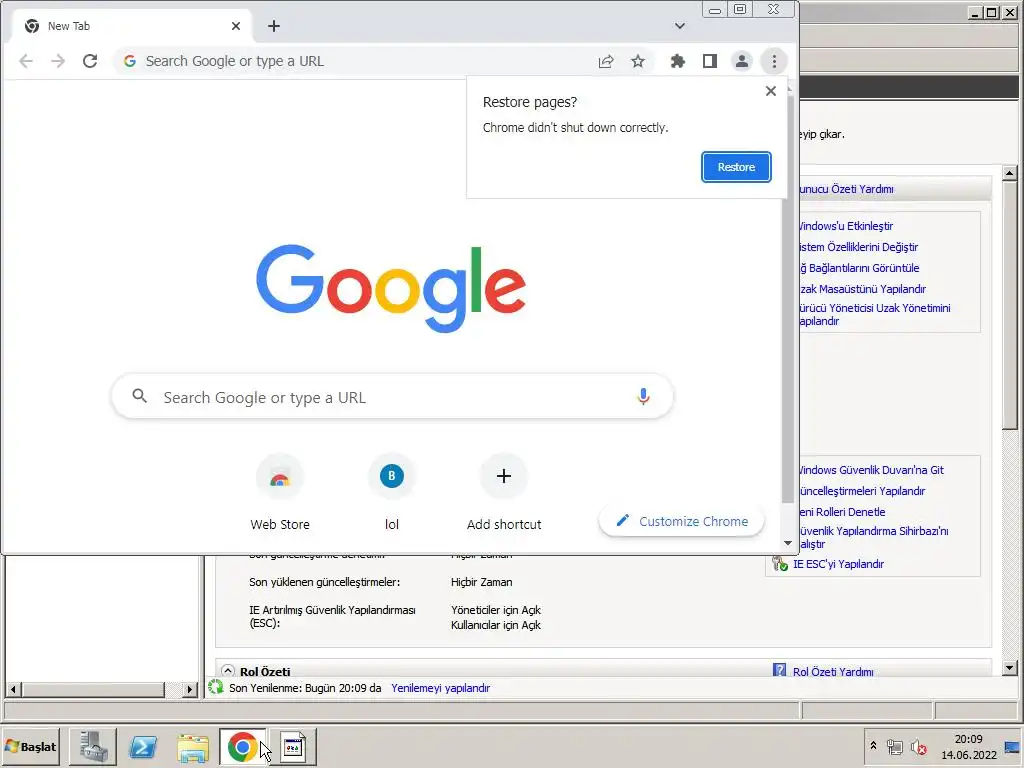This screenshot has height=768, width=1024.
Task: Click the Show desktop icon
Action: click(x=1013, y=746)
